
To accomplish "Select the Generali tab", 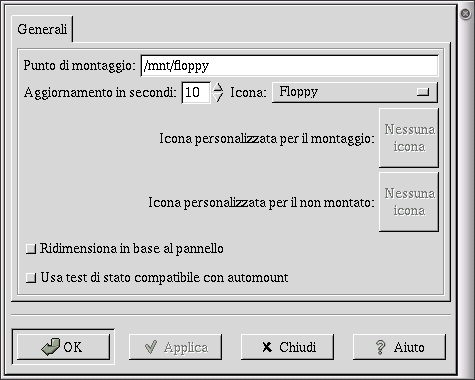I will [x=42, y=29].
